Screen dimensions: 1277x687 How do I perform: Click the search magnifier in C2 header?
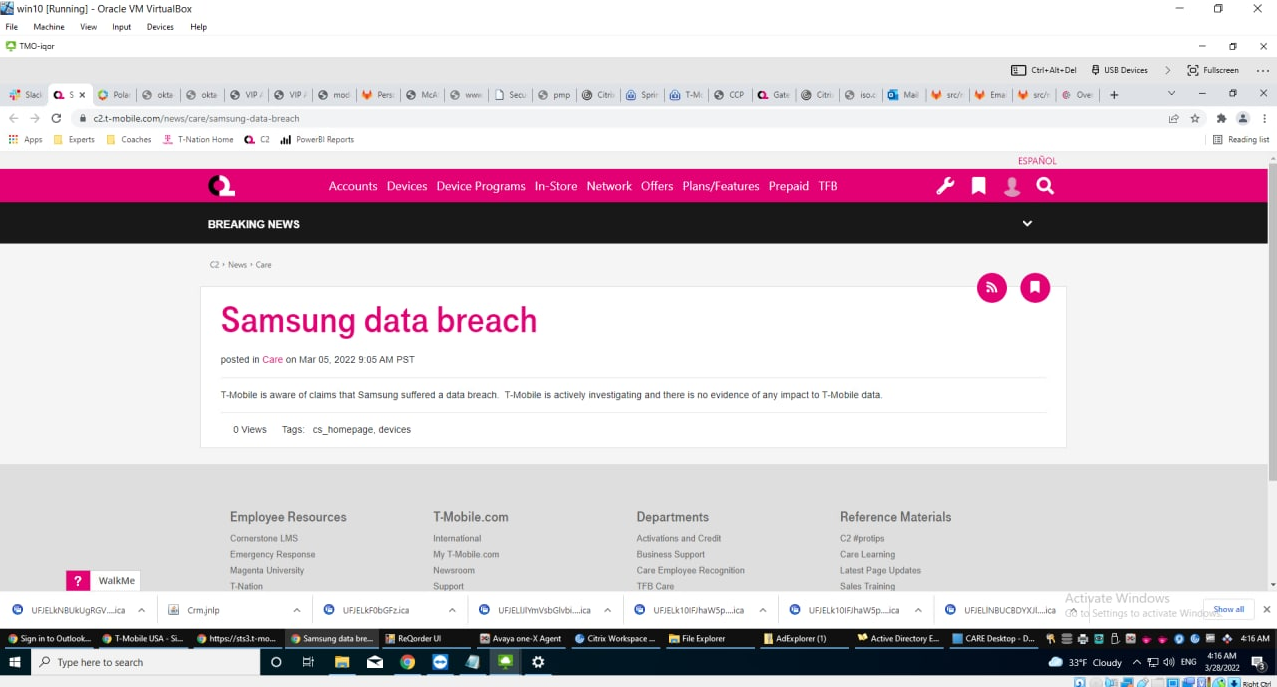click(x=1045, y=186)
